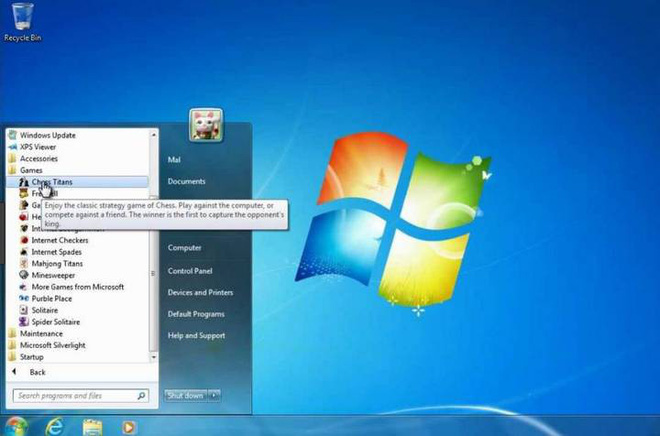Open Control Panel from Start menu
The height and width of the screenshot is (436, 660).
190,271
